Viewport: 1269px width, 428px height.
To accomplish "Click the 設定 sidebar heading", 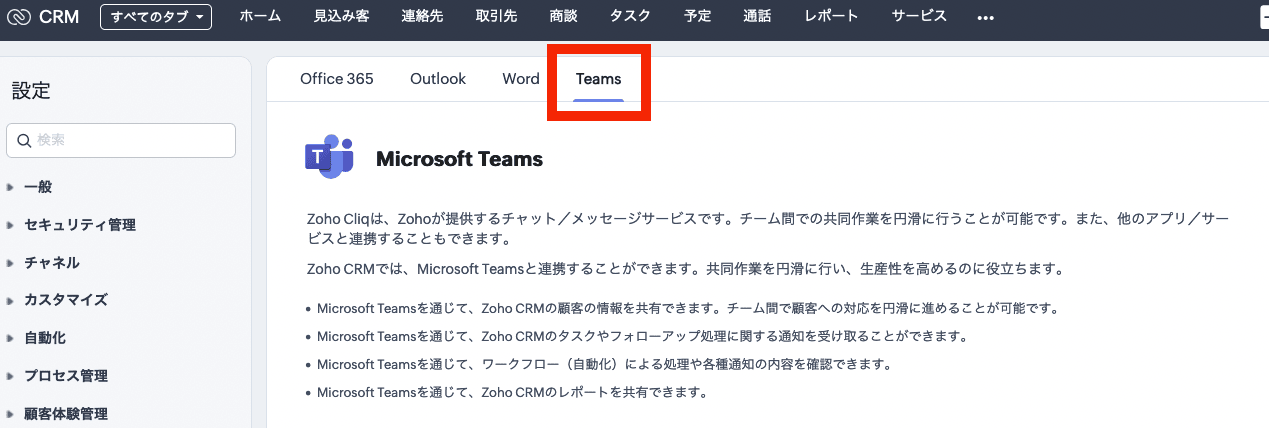I will pyautogui.click(x=31, y=91).
